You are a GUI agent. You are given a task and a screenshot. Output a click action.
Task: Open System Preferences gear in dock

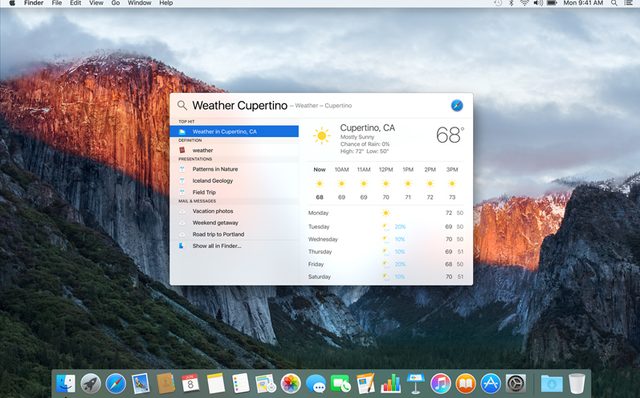tap(516, 384)
